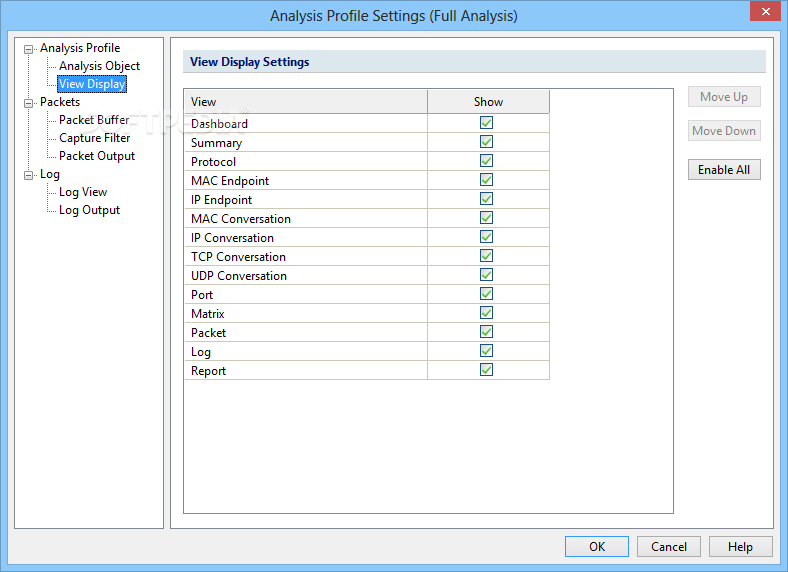Select the Report row name

[208, 371]
